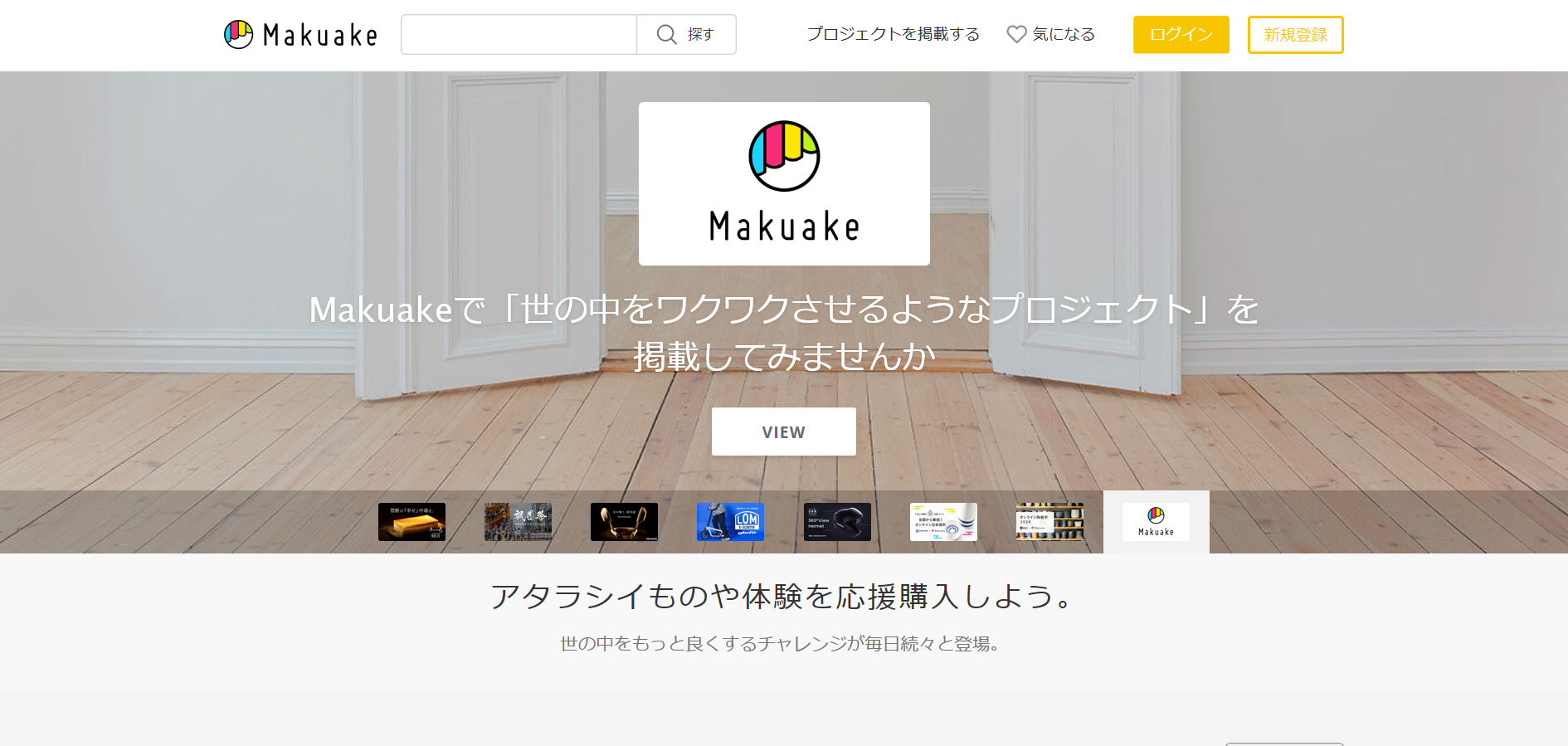Select the golden castella cake thumbnail
1568x746 pixels.
(x=411, y=522)
